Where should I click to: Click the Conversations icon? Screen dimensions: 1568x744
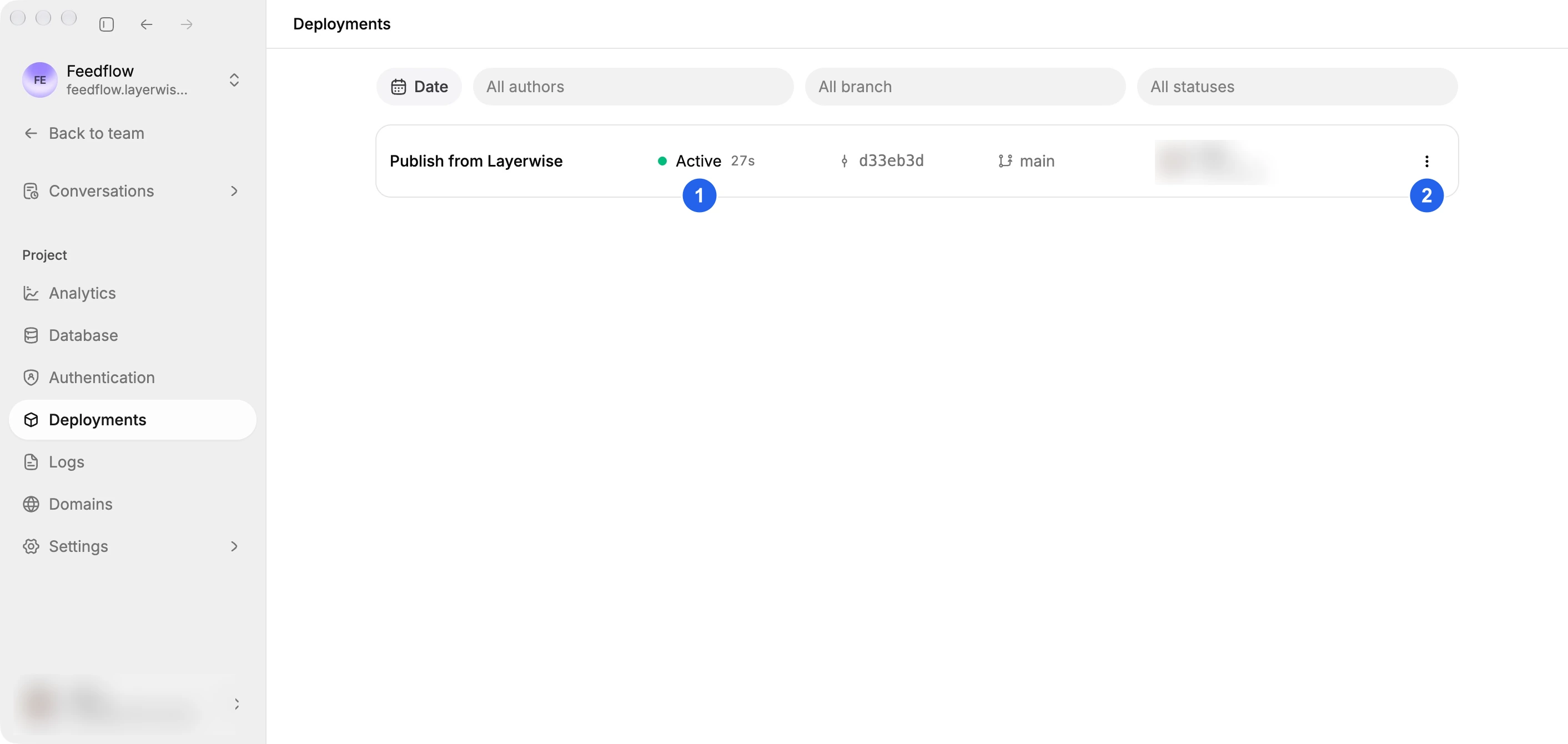[x=31, y=191]
